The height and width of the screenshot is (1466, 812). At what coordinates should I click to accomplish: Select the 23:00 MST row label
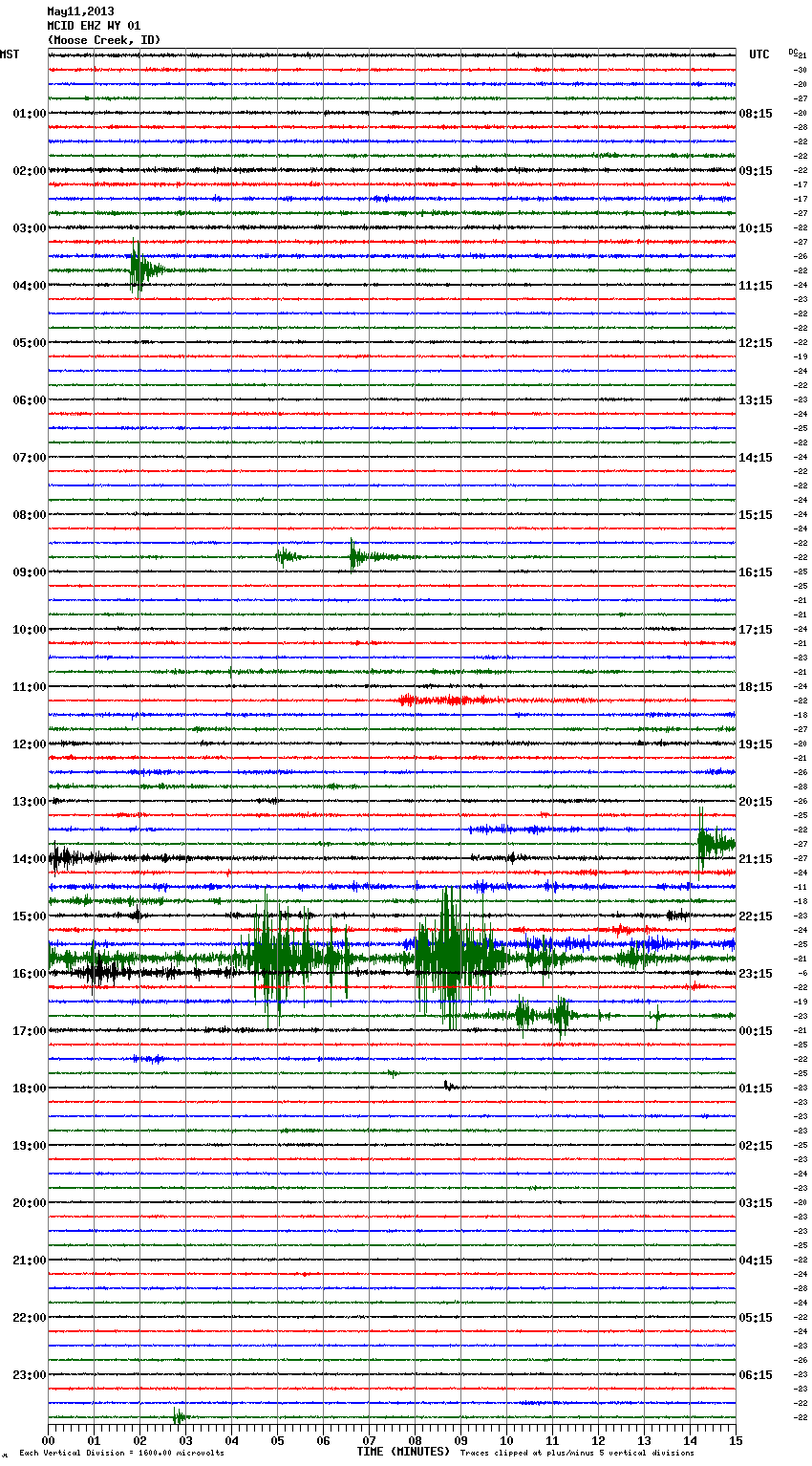click(30, 1375)
